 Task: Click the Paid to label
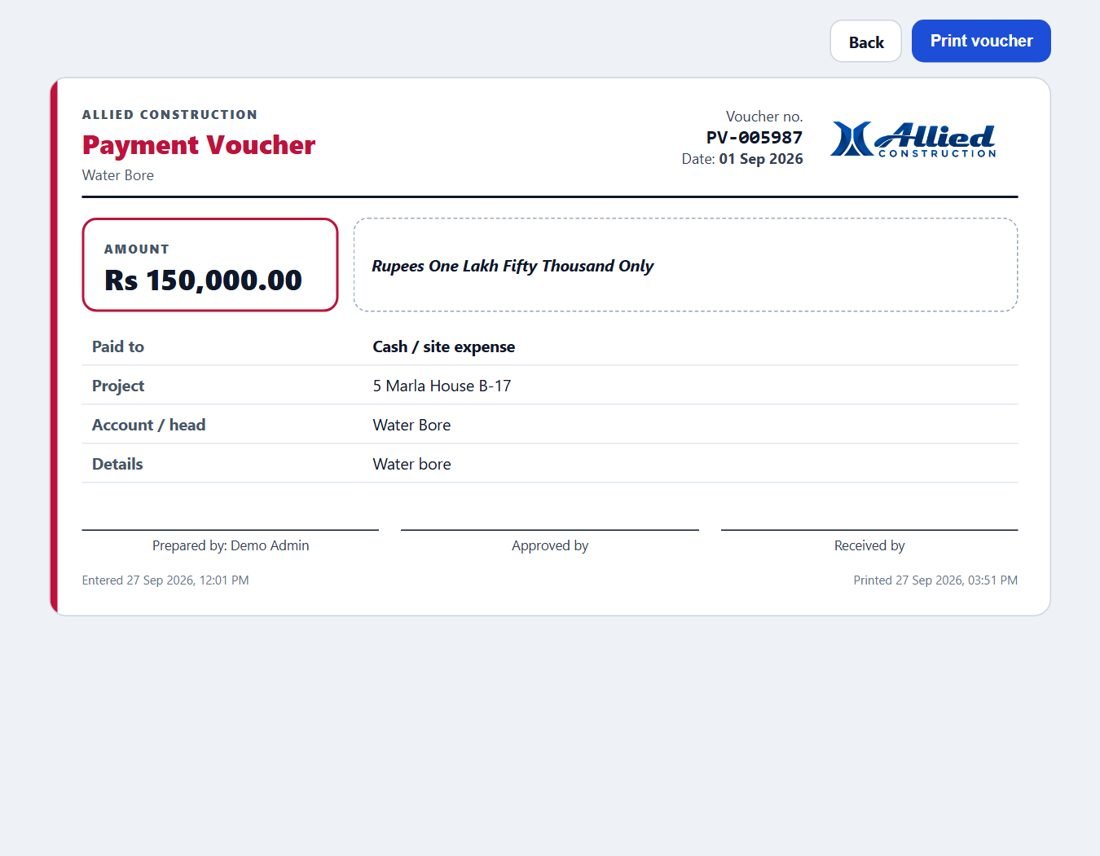[x=118, y=347]
